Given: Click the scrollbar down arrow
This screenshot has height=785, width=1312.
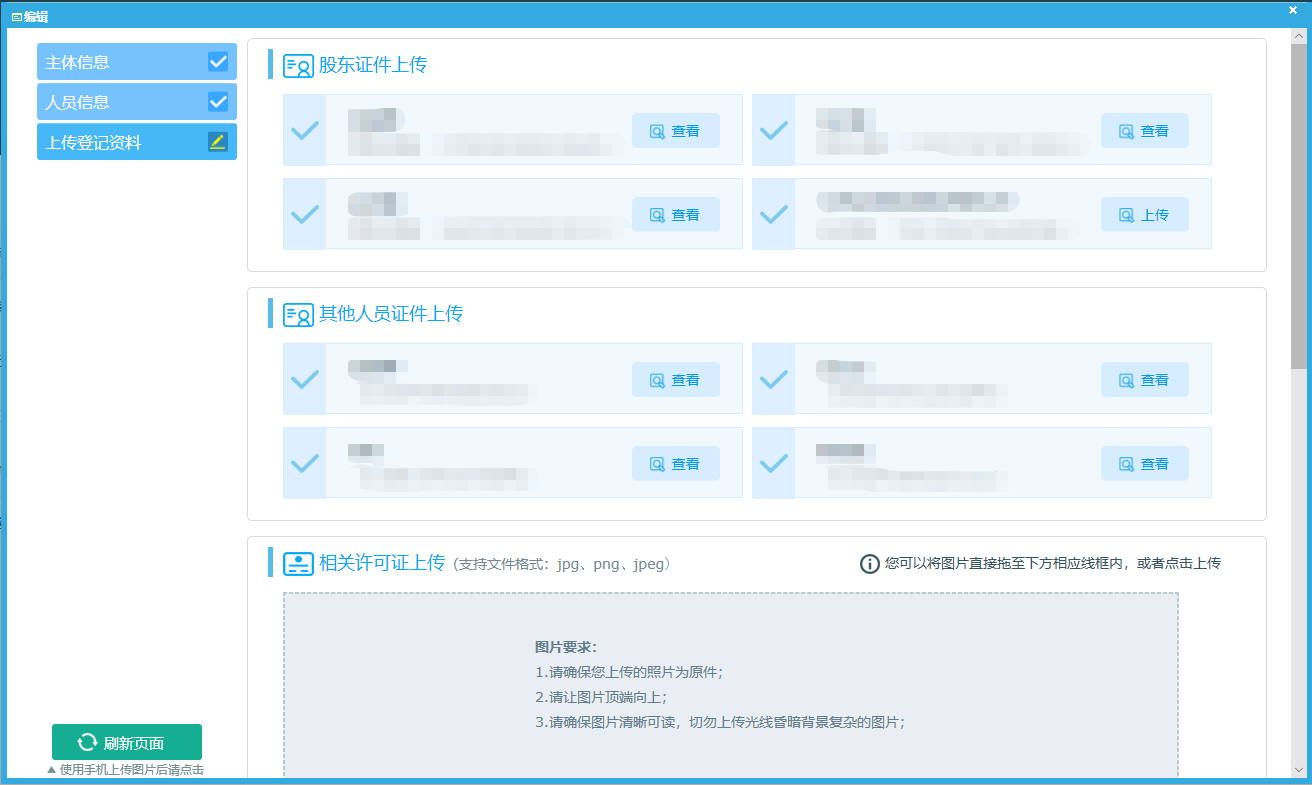Looking at the screenshot, I should (x=1299, y=770).
